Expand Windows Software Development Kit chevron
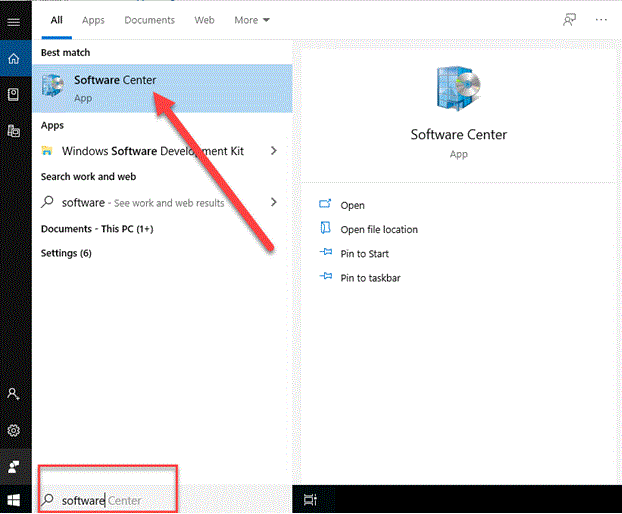Image resolution: width=622 pixels, height=514 pixels. 273,151
